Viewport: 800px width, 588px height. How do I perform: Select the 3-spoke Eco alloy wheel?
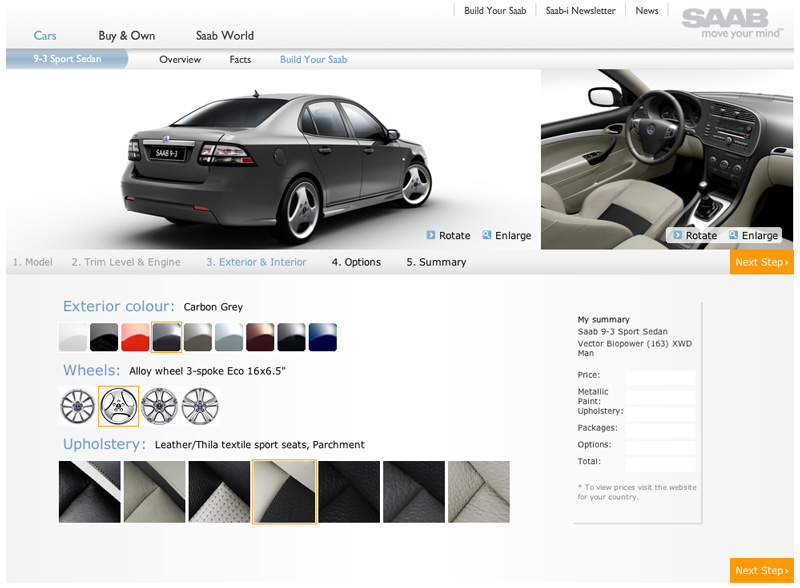click(x=118, y=406)
